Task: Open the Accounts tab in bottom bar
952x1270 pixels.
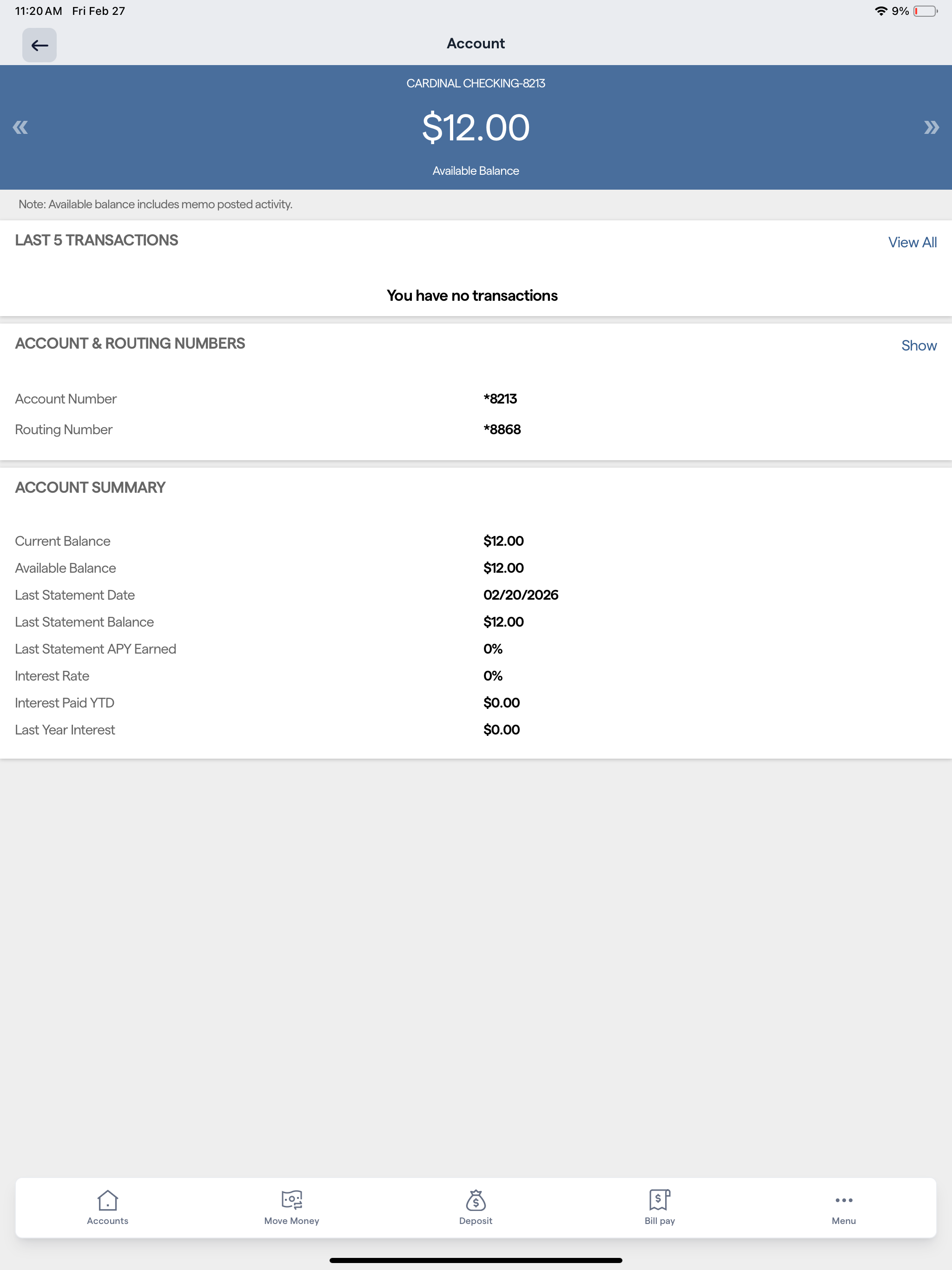Action: 107,1207
